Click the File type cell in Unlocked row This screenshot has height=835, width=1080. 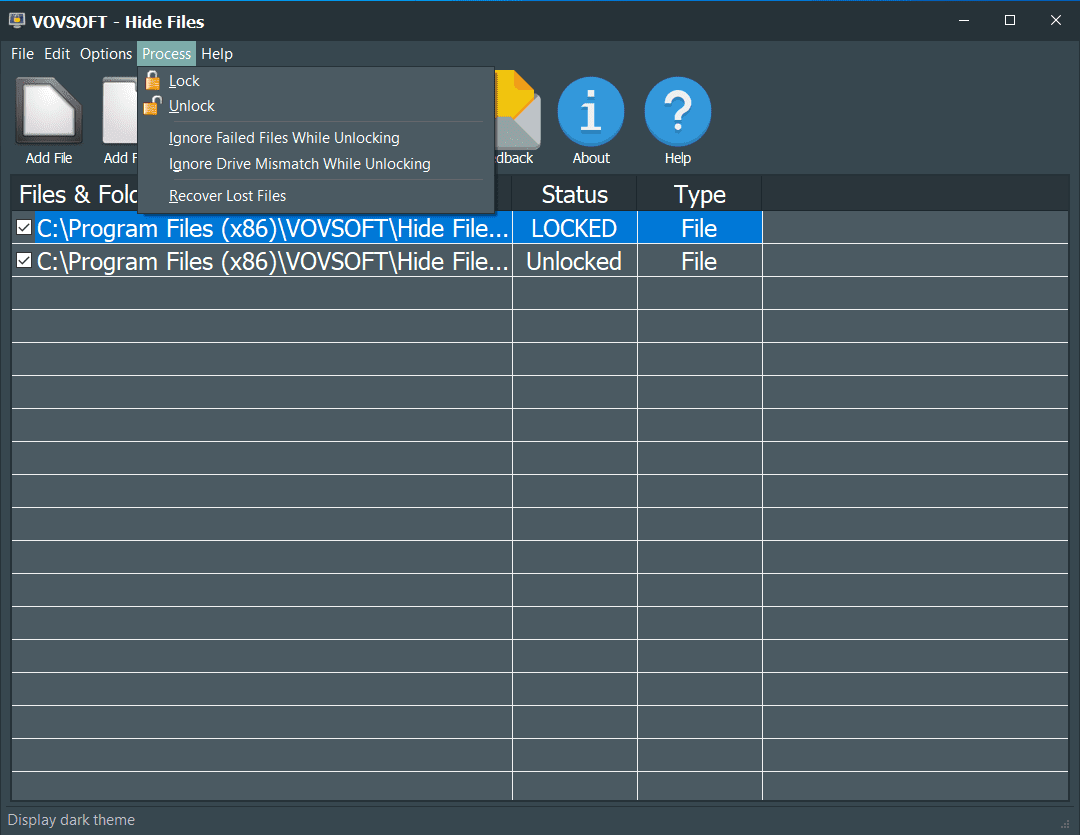click(699, 261)
